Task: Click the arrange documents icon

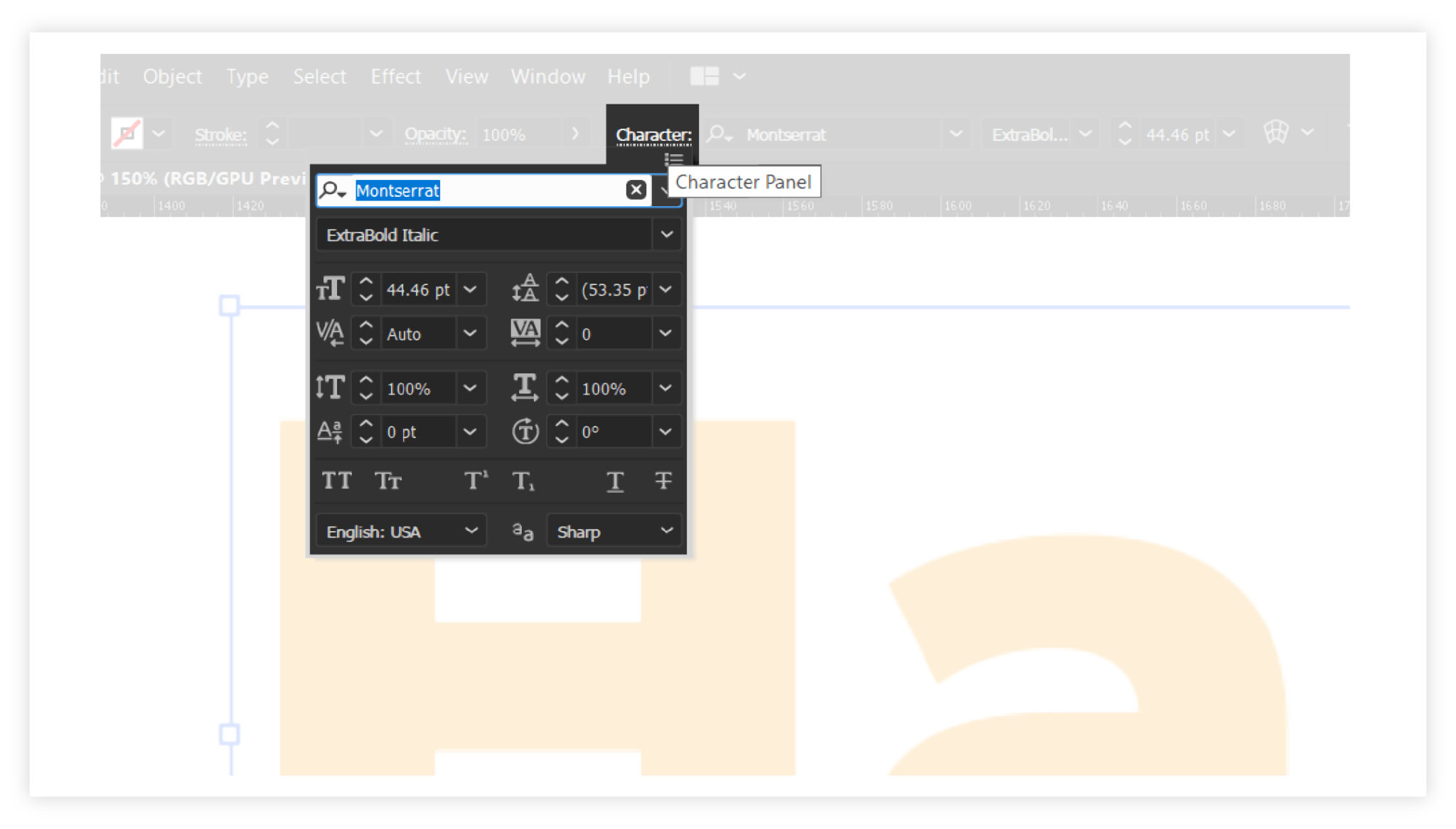Action: 705,76
